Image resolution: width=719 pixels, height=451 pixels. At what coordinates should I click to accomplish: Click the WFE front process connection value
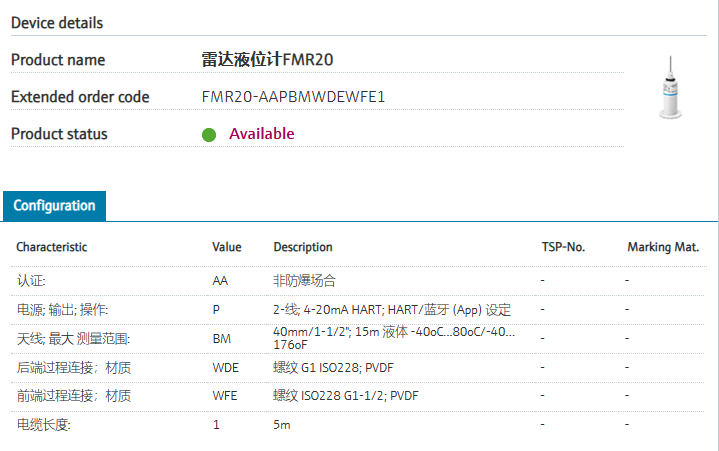[x=225, y=396]
